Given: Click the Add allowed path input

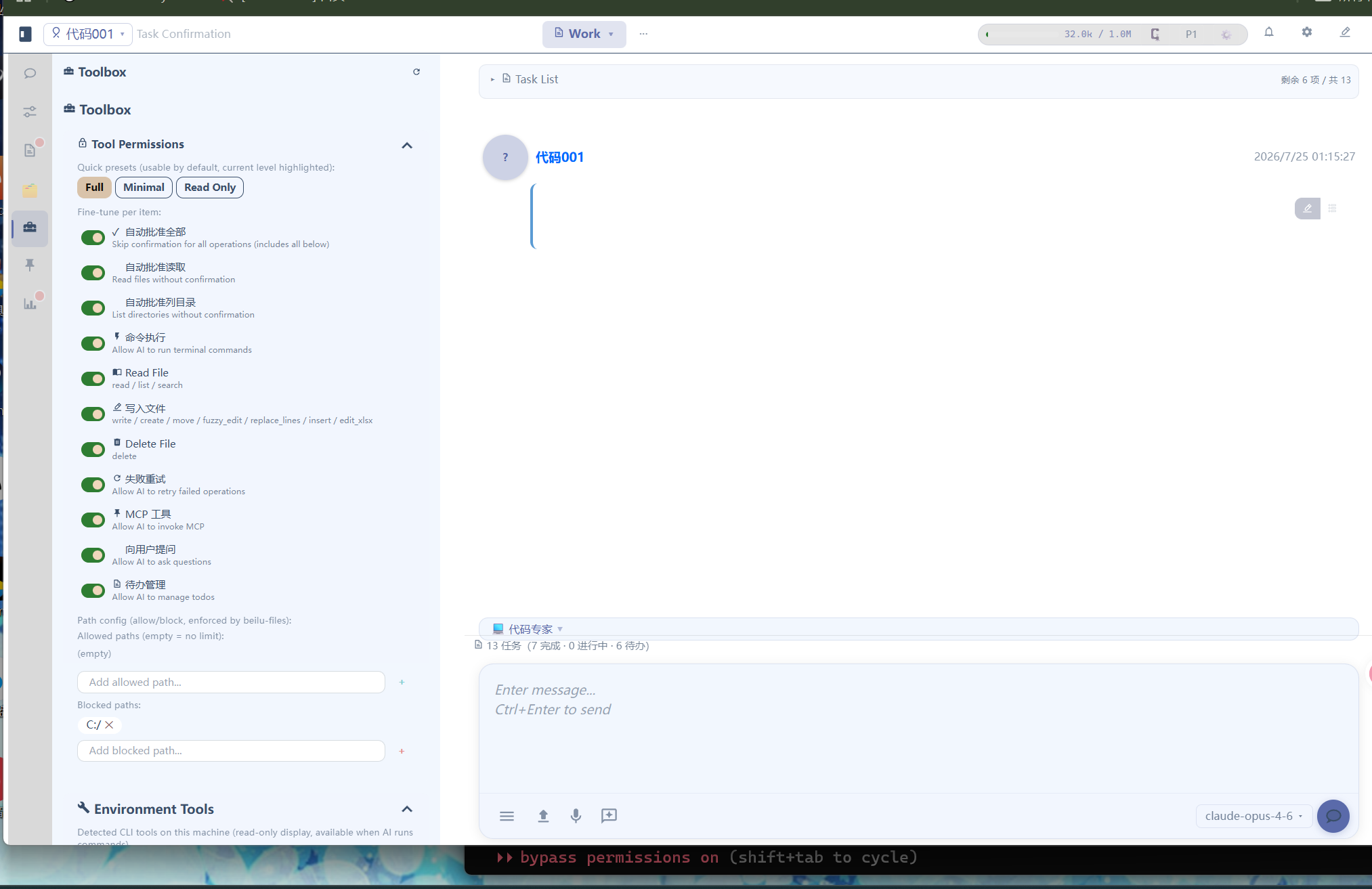Looking at the screenshot, I should tap(231, 682).
